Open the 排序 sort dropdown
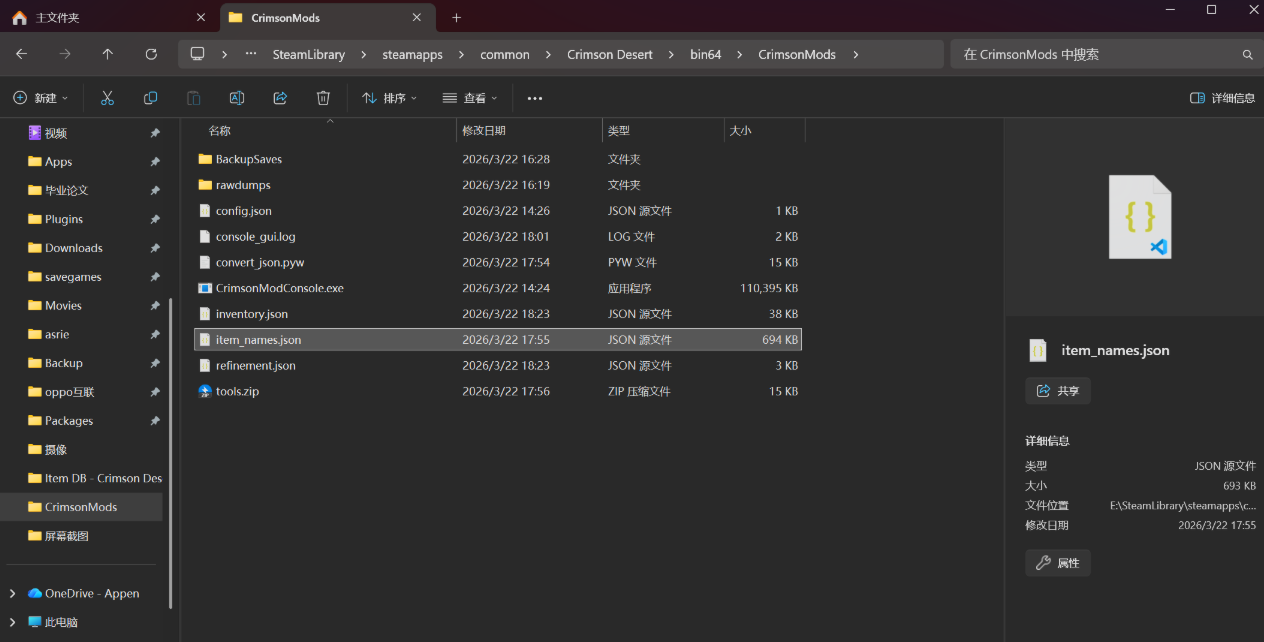 [x=389, y=98]
